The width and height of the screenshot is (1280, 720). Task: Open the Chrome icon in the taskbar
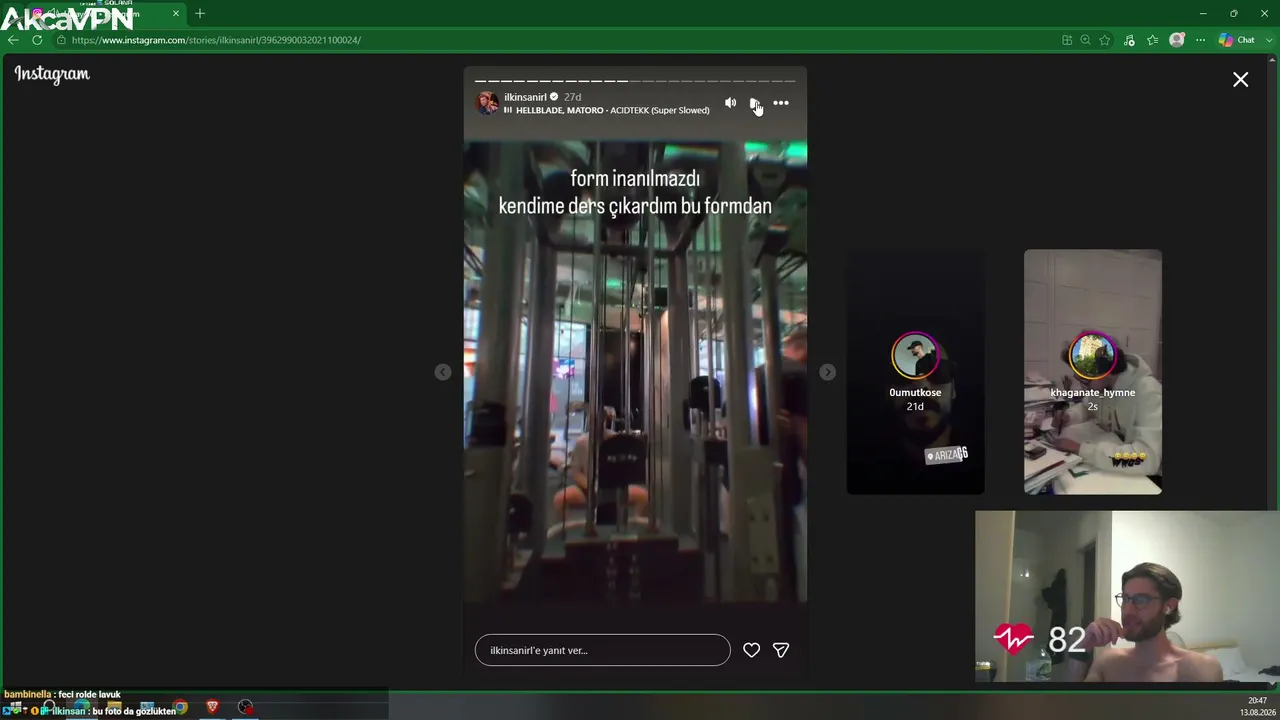click(x=180, y=708)
